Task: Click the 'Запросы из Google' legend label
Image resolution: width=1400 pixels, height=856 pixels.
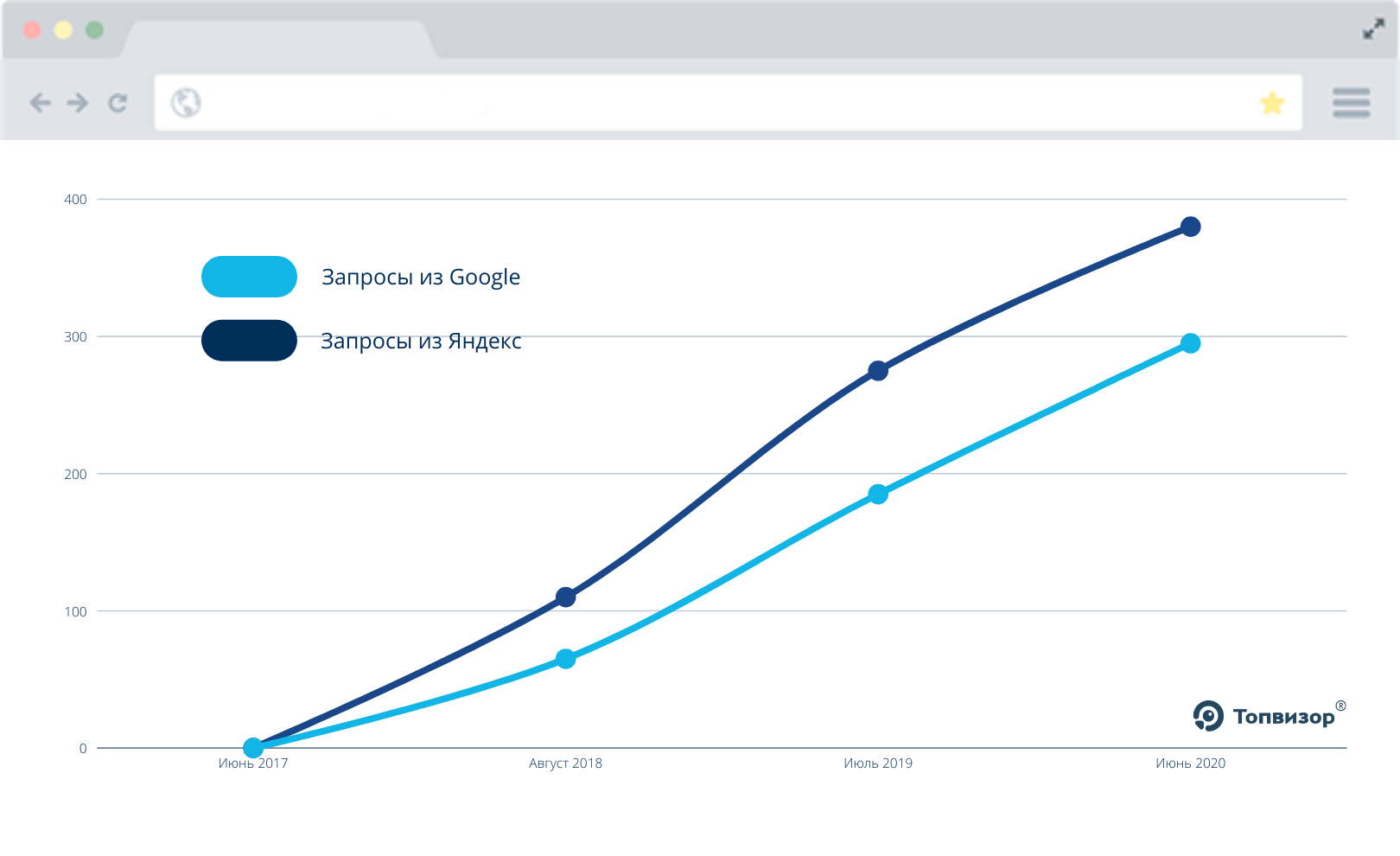Action: [x=421, y=278]
